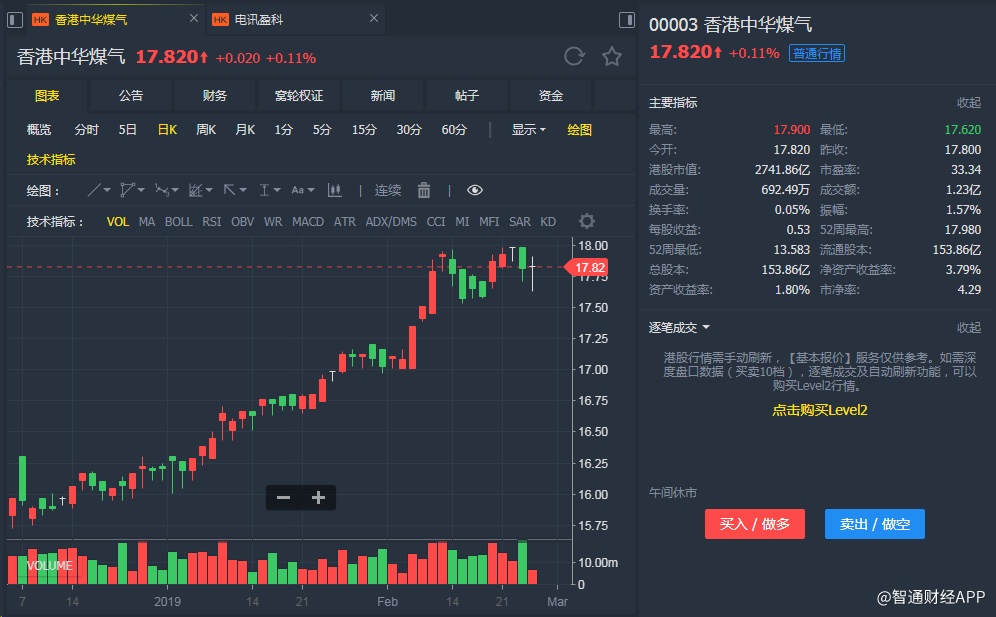
Task: Open the 新闻 news tab
Action: 383,95
